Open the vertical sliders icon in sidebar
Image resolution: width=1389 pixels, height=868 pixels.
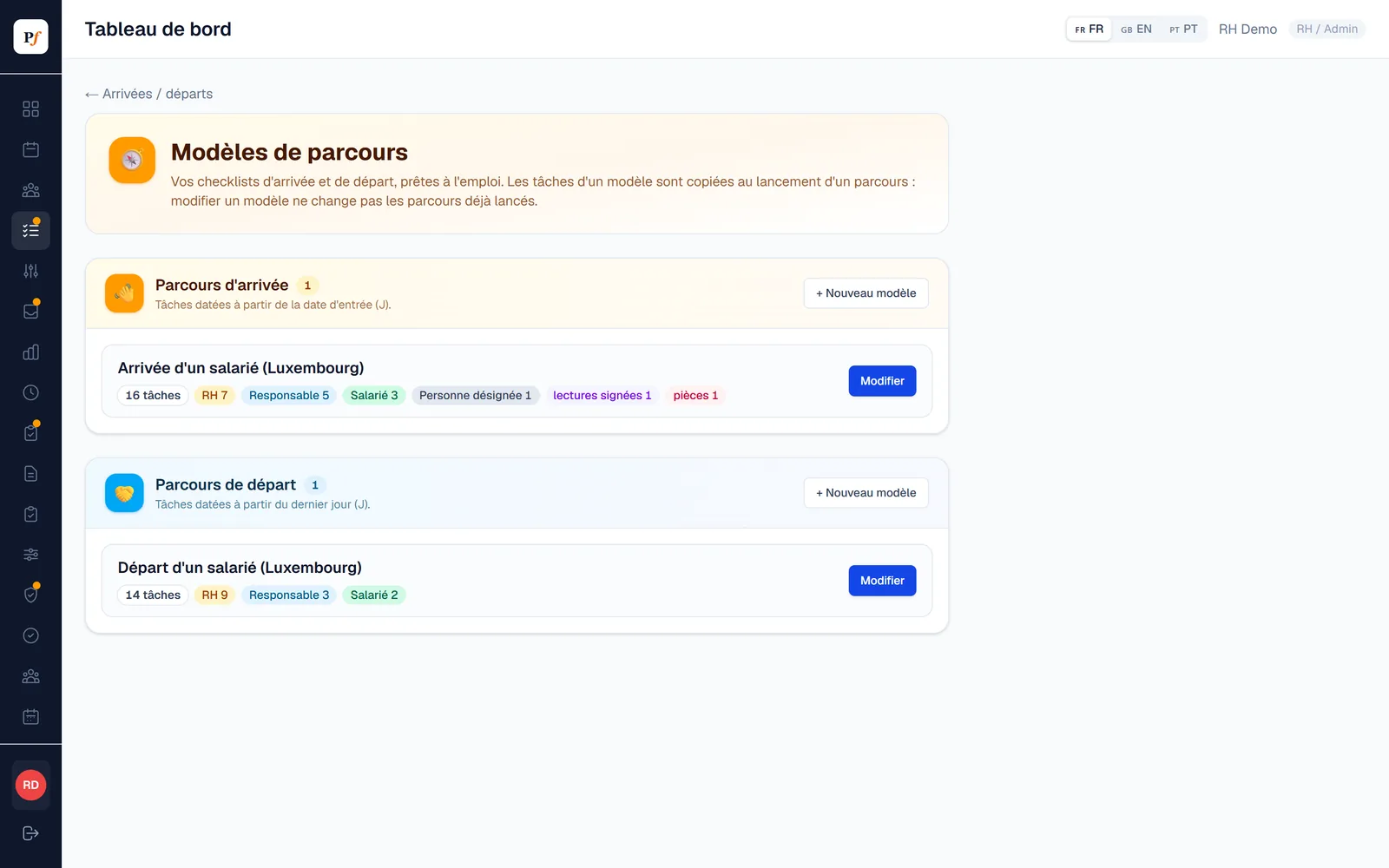coord(30,271)
